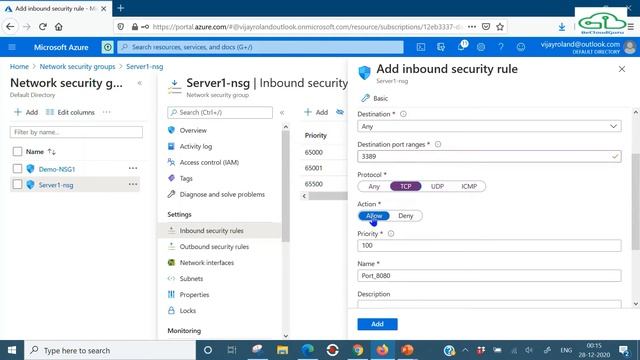
Task: Click the rules table horizontal scrollbar
Action: [x=328, y=196]
